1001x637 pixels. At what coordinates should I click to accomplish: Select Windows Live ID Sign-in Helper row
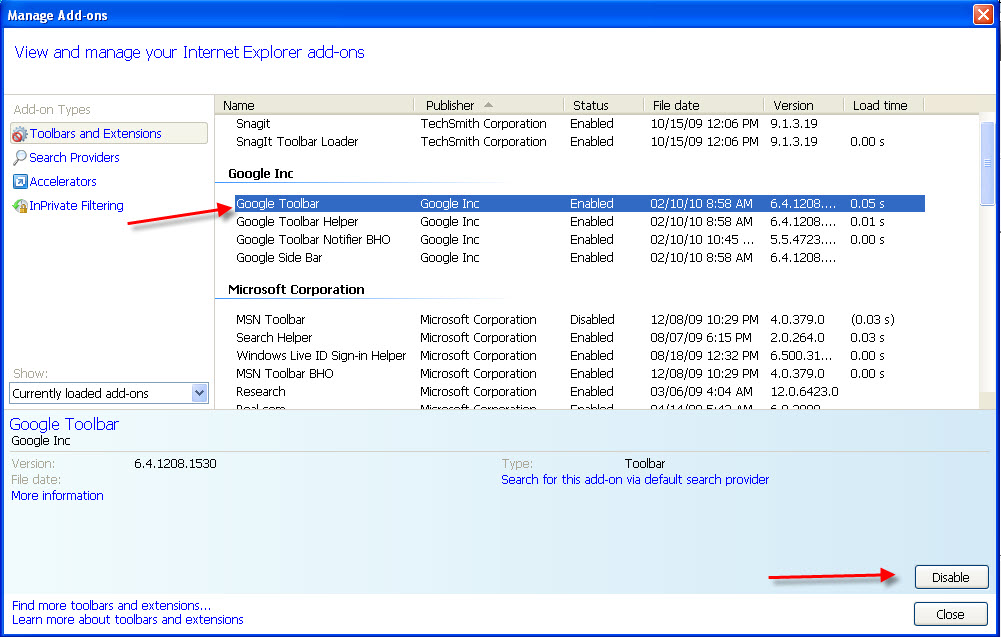(x=580, y=355)
